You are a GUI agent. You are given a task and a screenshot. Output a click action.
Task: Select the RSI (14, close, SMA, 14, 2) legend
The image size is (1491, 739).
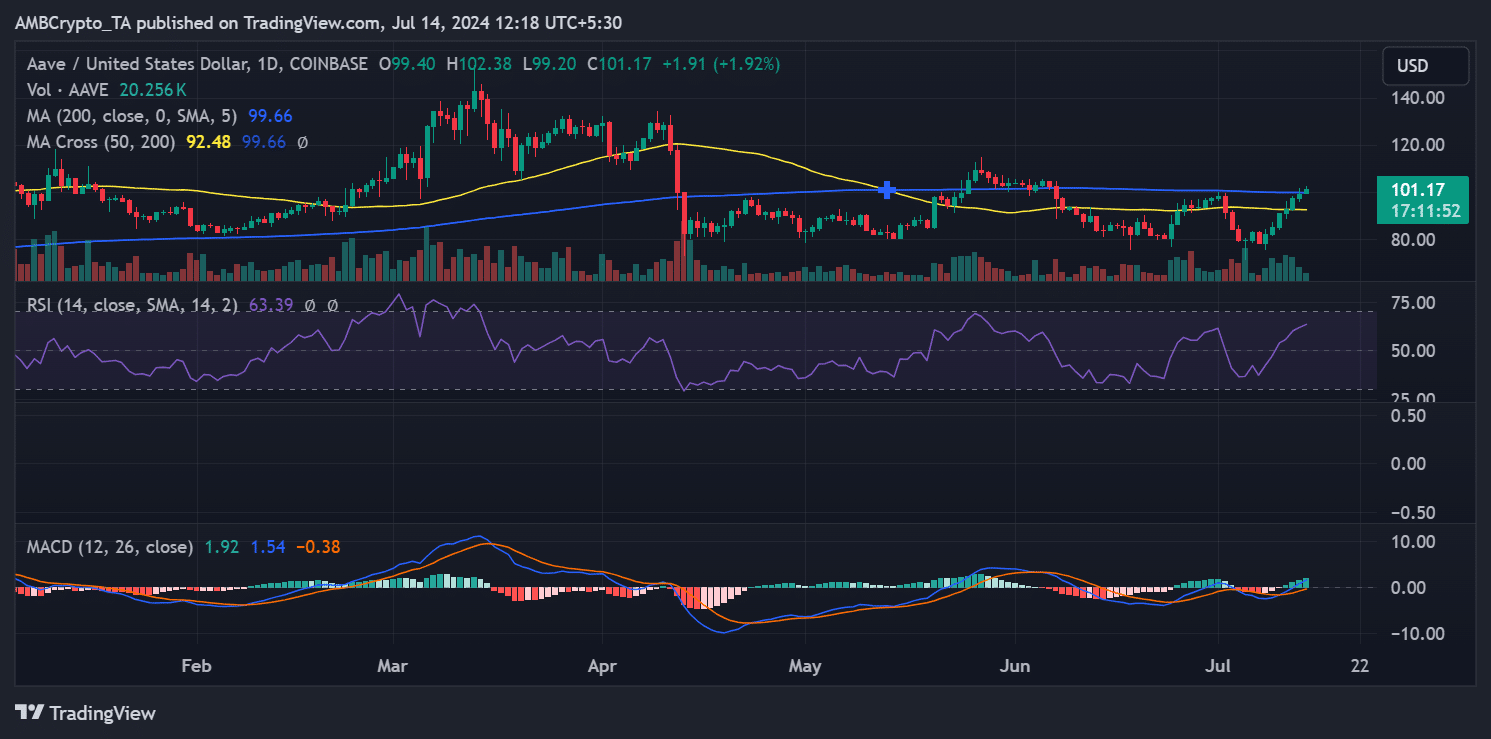tap(133, 305)
